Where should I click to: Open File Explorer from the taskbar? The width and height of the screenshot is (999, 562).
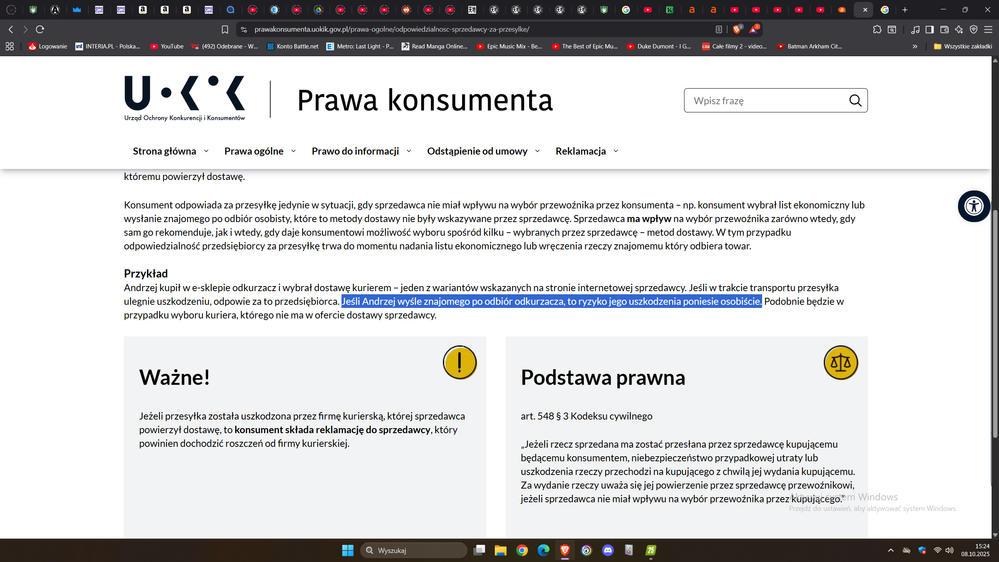click(x=501, y=550)
